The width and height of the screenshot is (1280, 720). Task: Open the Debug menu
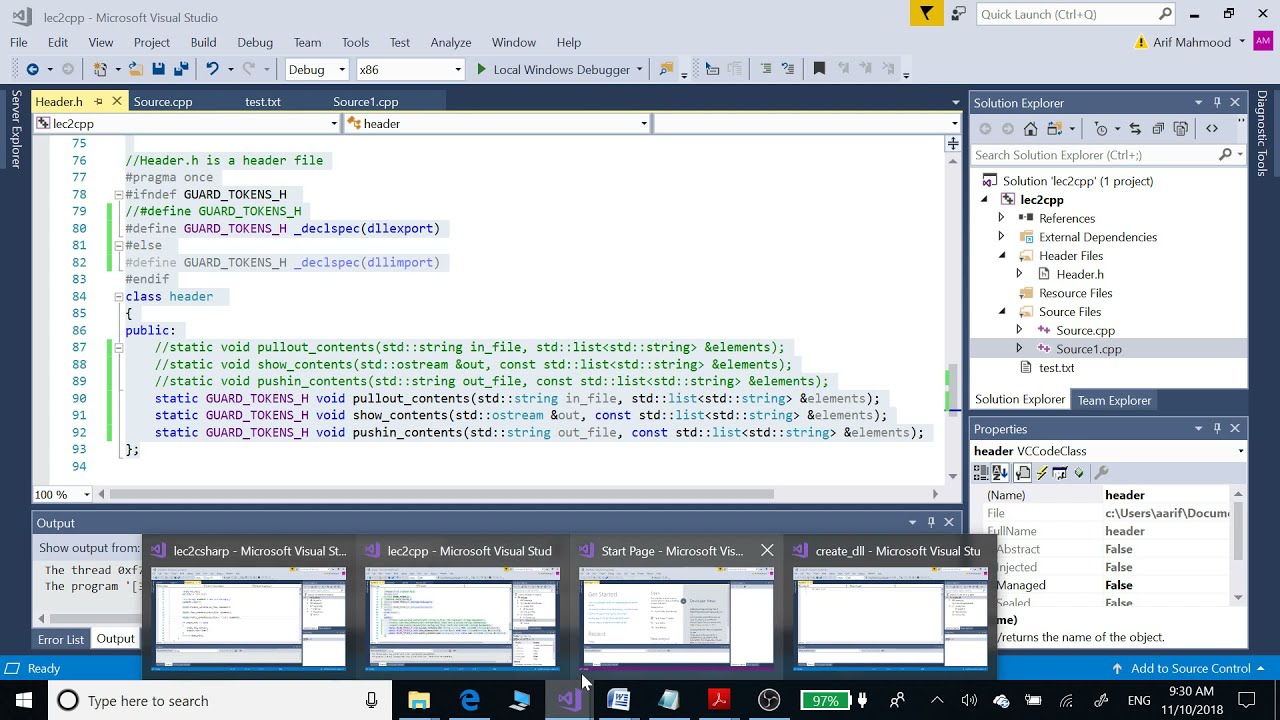[255, 42]
